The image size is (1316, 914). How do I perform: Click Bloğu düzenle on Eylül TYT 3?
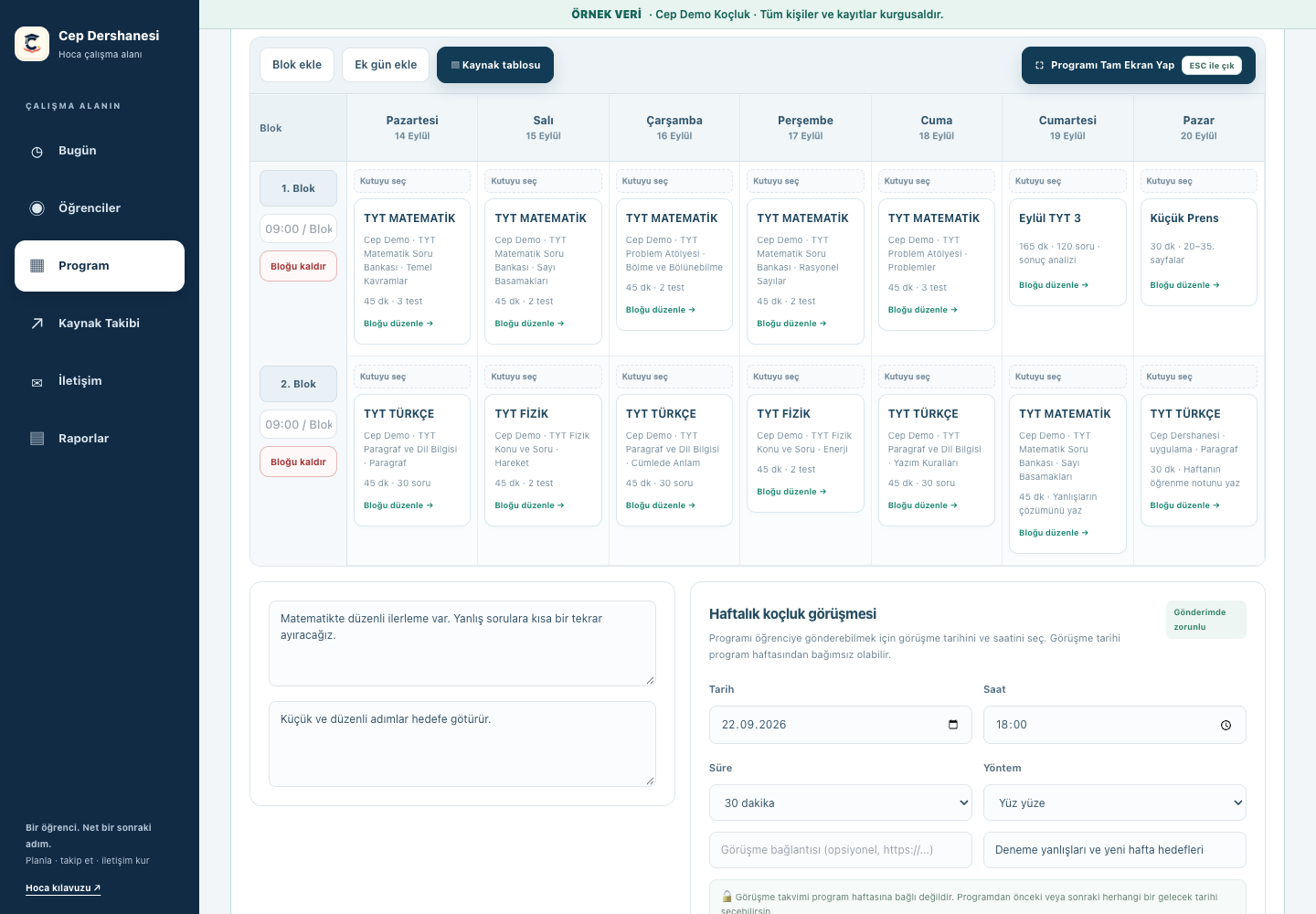(1054, 285)
